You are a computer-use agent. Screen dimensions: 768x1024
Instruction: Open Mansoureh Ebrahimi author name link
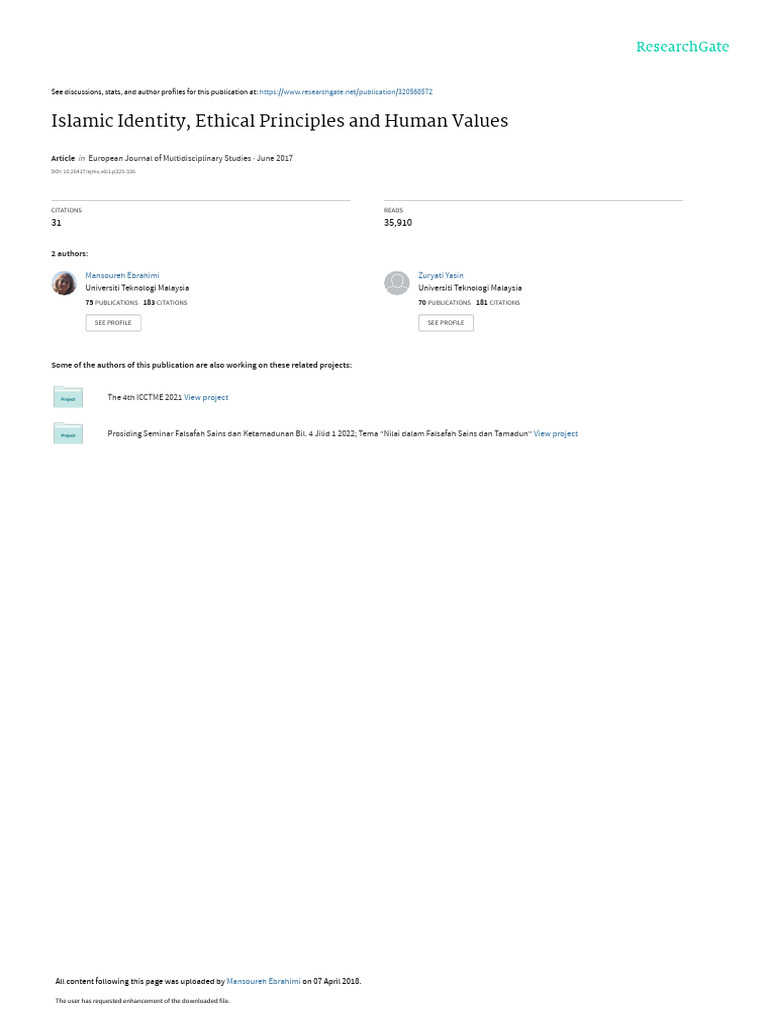point(122,276)
